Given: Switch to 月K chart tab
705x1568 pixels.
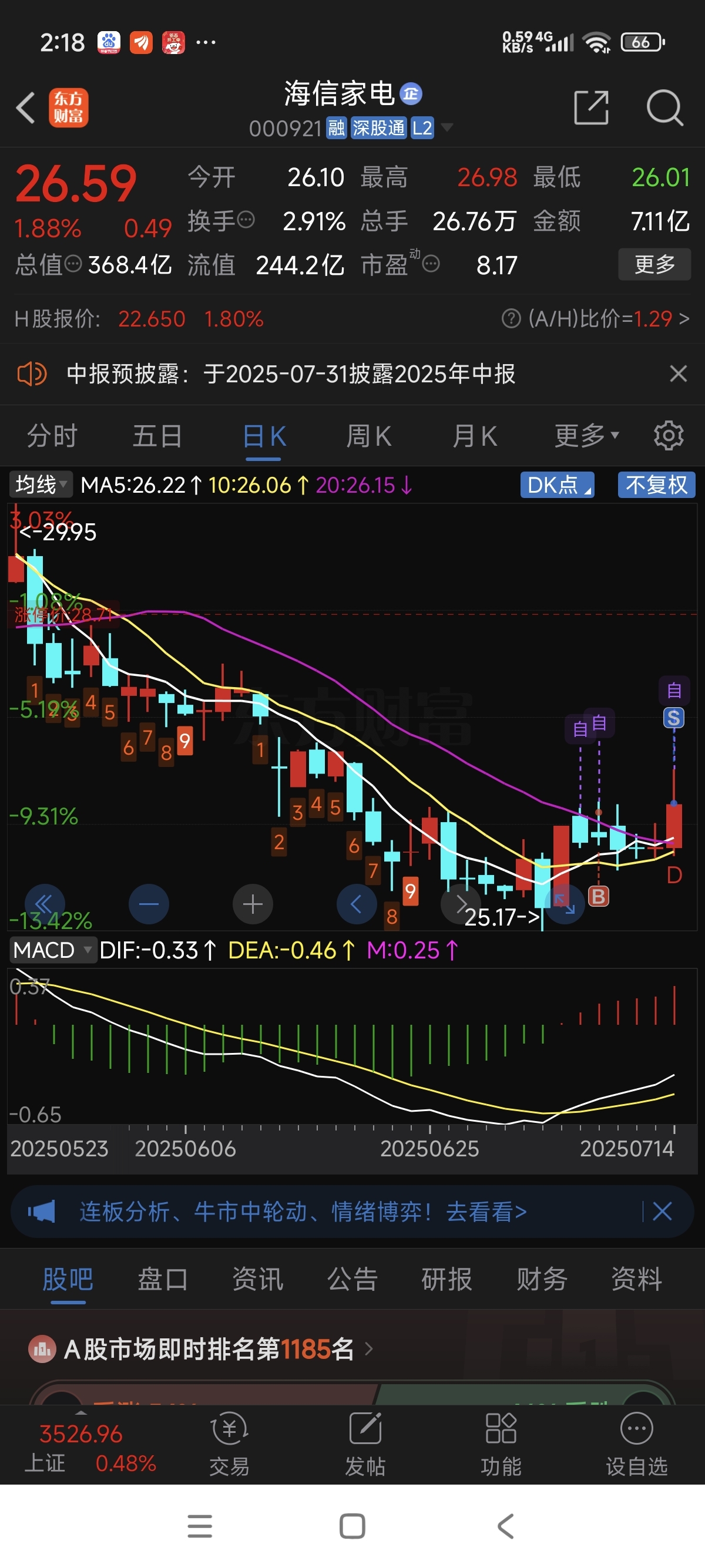Looking at the screenshot, I should (x=475, y=436).
